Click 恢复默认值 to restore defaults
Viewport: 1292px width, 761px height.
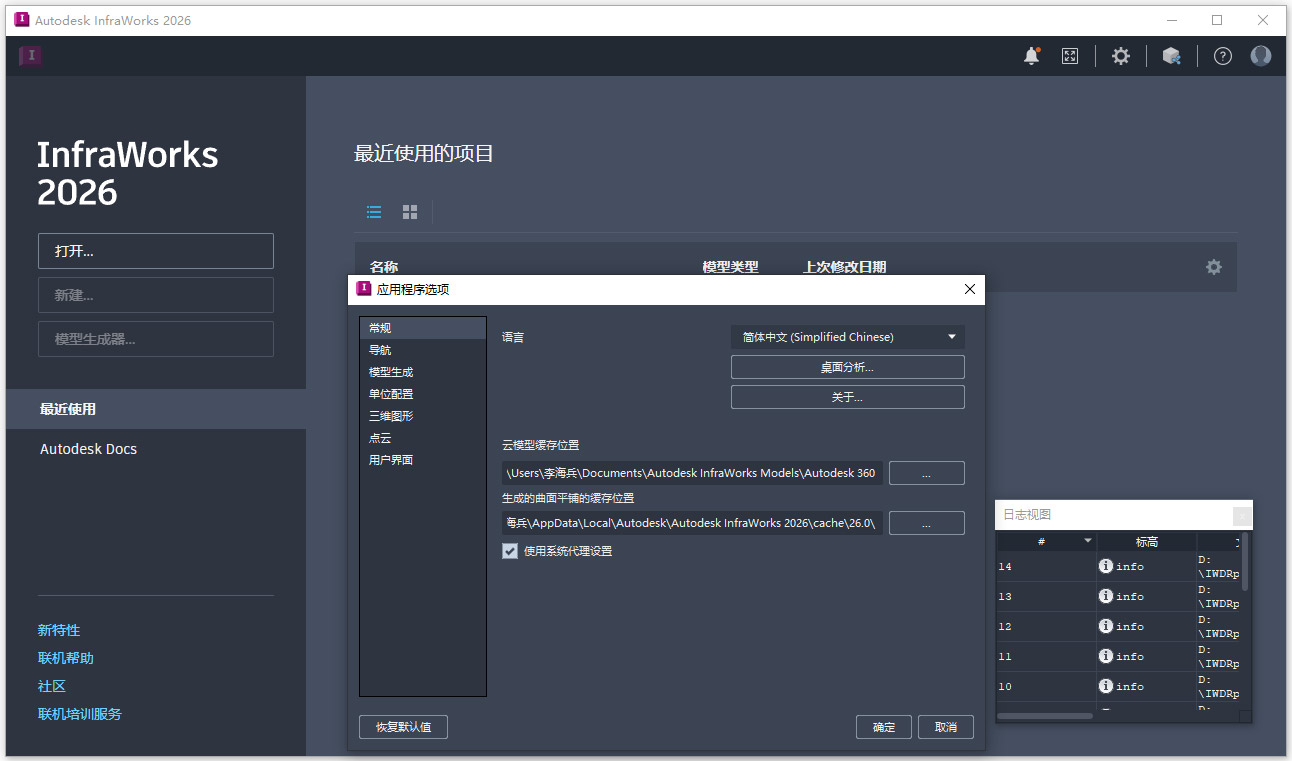point(403,727)
